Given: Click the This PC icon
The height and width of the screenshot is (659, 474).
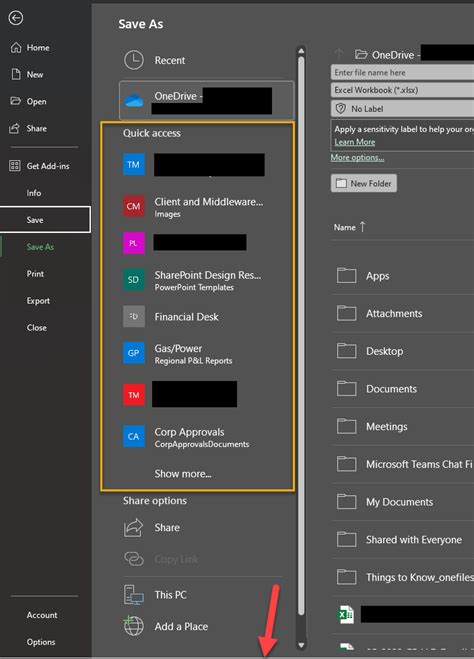Looking at the screenshot, I should [x=134, y=595].
